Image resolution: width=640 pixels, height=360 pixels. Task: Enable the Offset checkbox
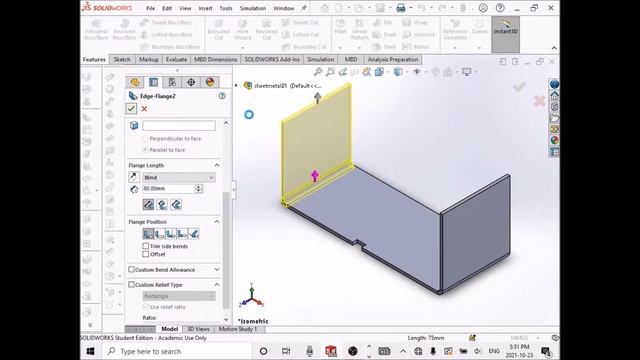(146, 254)
